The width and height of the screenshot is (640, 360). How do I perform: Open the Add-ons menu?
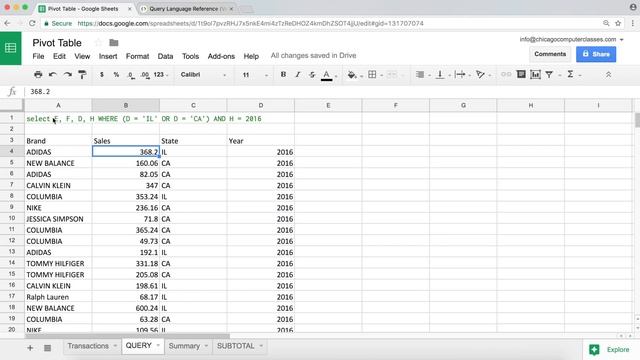coord(221,56)
